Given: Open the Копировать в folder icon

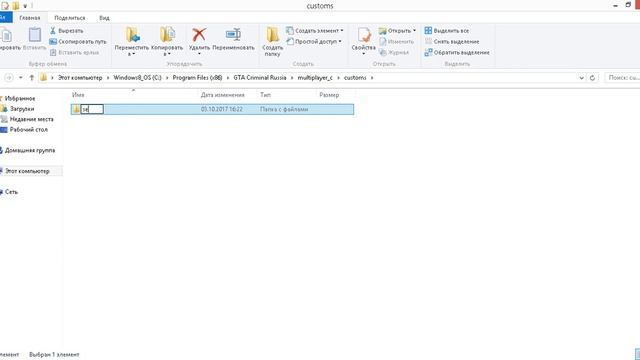Looking at the screenshot, I should [167, 35].
